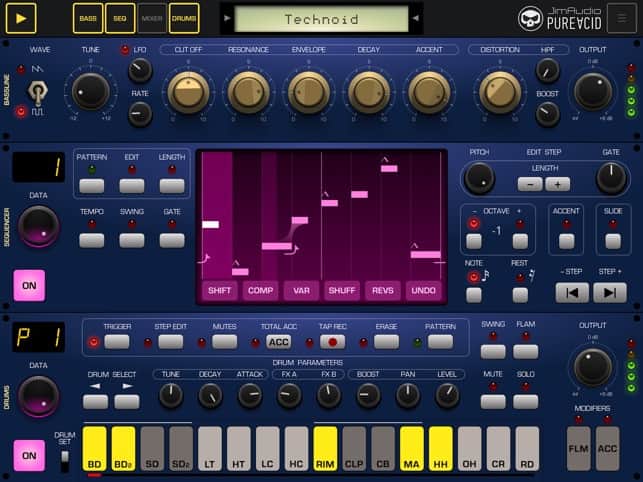Step back with the Step minus button
This screenshot has height=482, width=643.
coord(573,293)
